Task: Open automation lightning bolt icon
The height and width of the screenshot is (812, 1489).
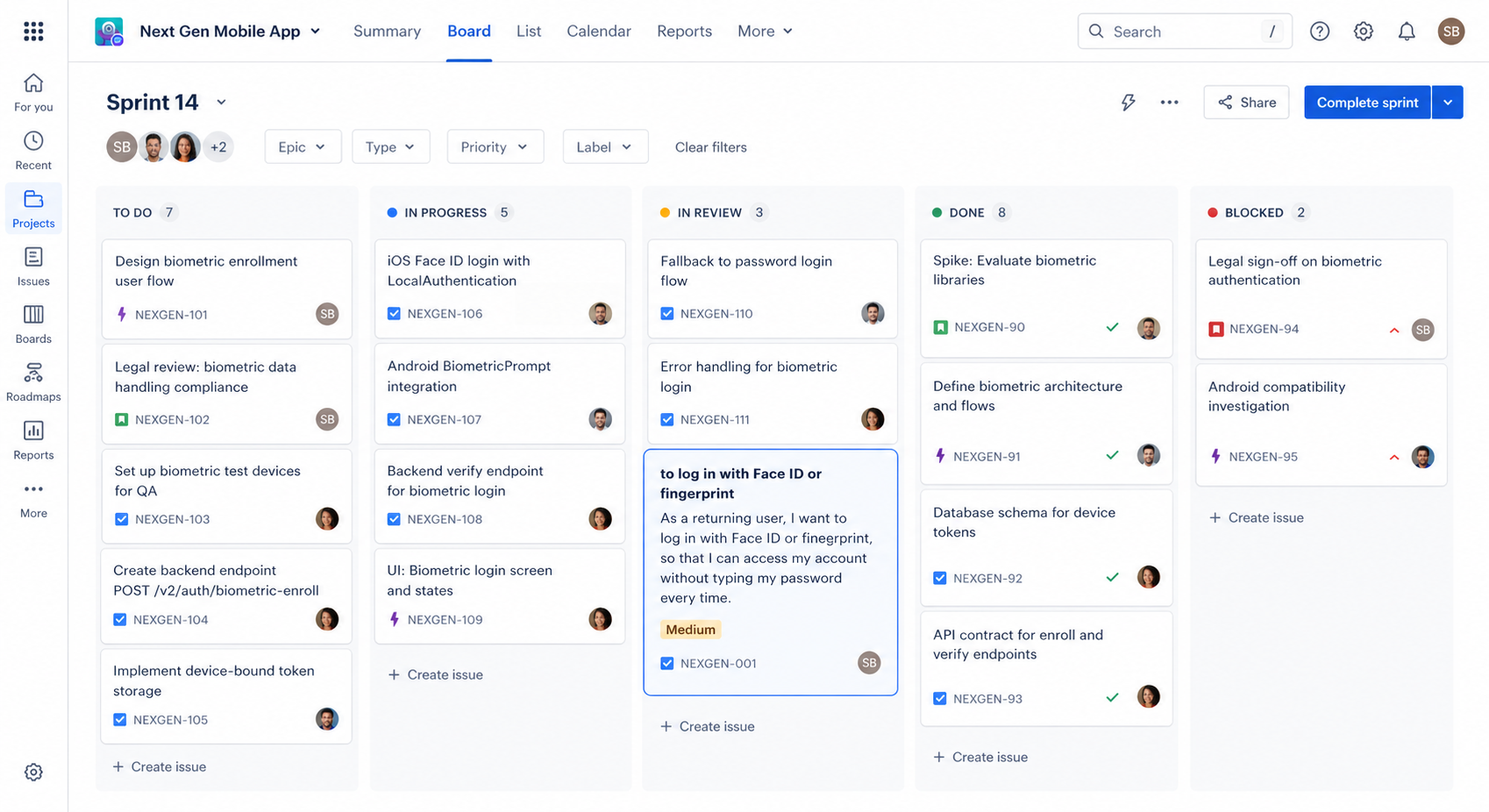Action: [1129, 103]
